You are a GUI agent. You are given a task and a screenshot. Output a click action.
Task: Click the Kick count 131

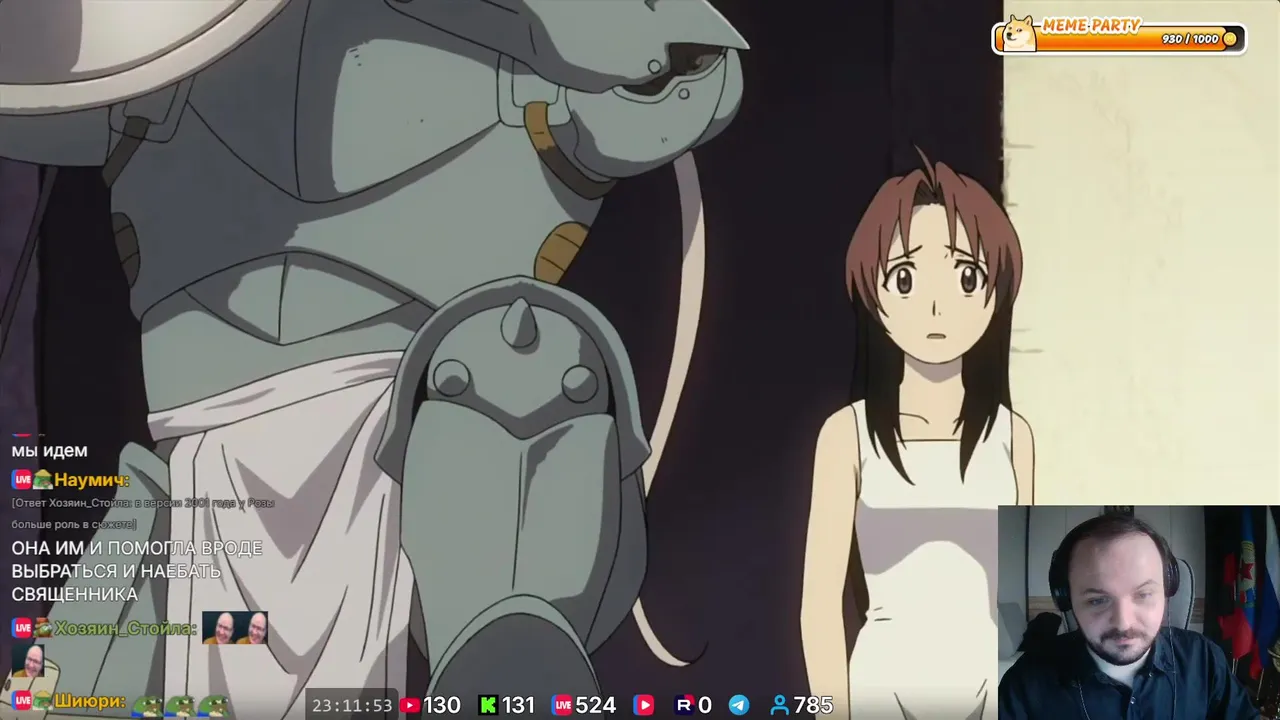tap(518, 705)
